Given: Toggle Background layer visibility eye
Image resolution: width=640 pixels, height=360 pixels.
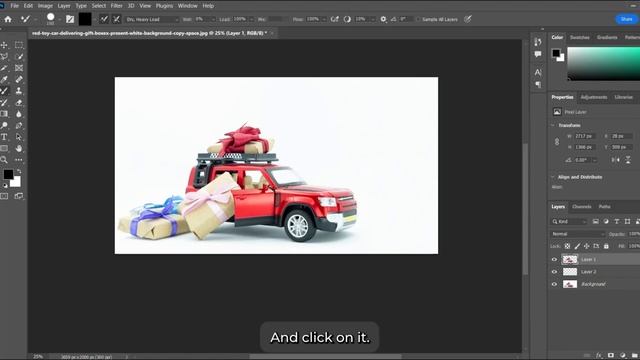Looking at the screenshot, I should (x=554, y=284).
